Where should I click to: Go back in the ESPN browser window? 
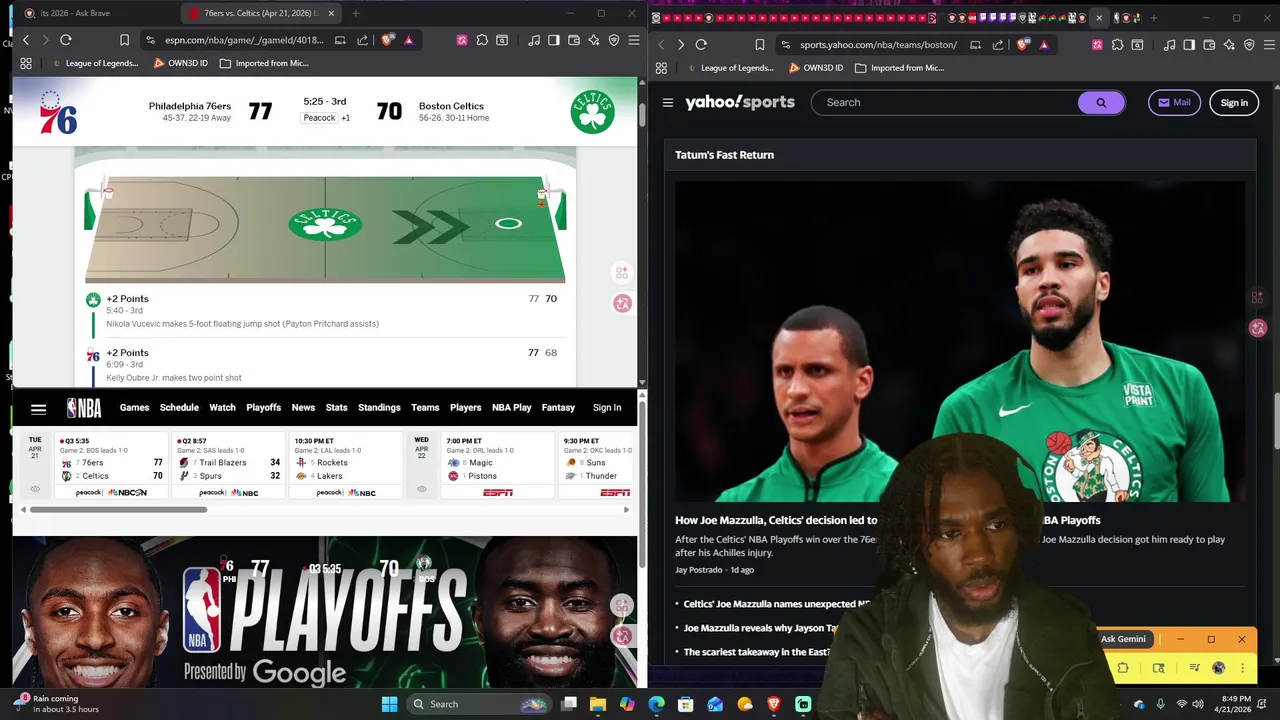click(x=27, y=40)
